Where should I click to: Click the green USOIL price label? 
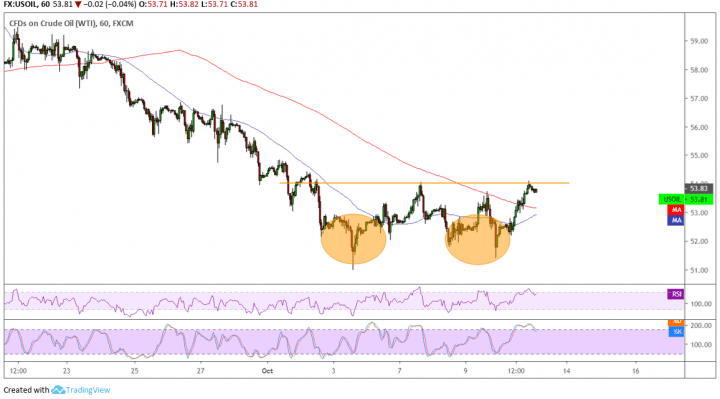click(x=685, y=199)
